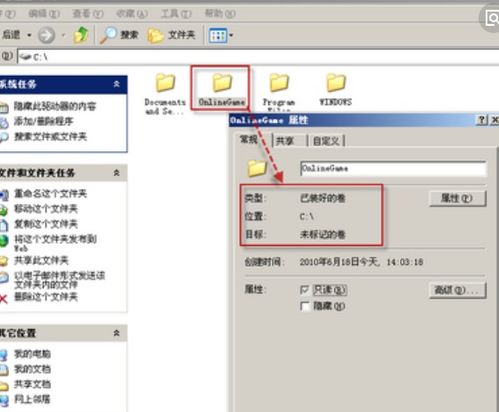Collapse the System Tasks panel chevron
The image size is (499, 412).
[117, 84]
